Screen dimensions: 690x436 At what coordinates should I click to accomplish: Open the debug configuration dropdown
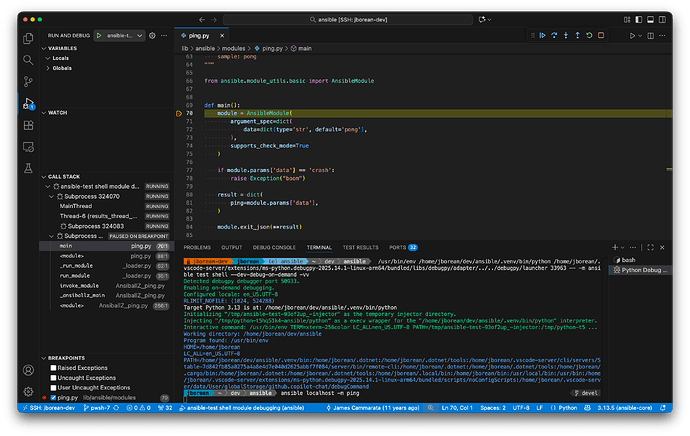pos(125,36)
